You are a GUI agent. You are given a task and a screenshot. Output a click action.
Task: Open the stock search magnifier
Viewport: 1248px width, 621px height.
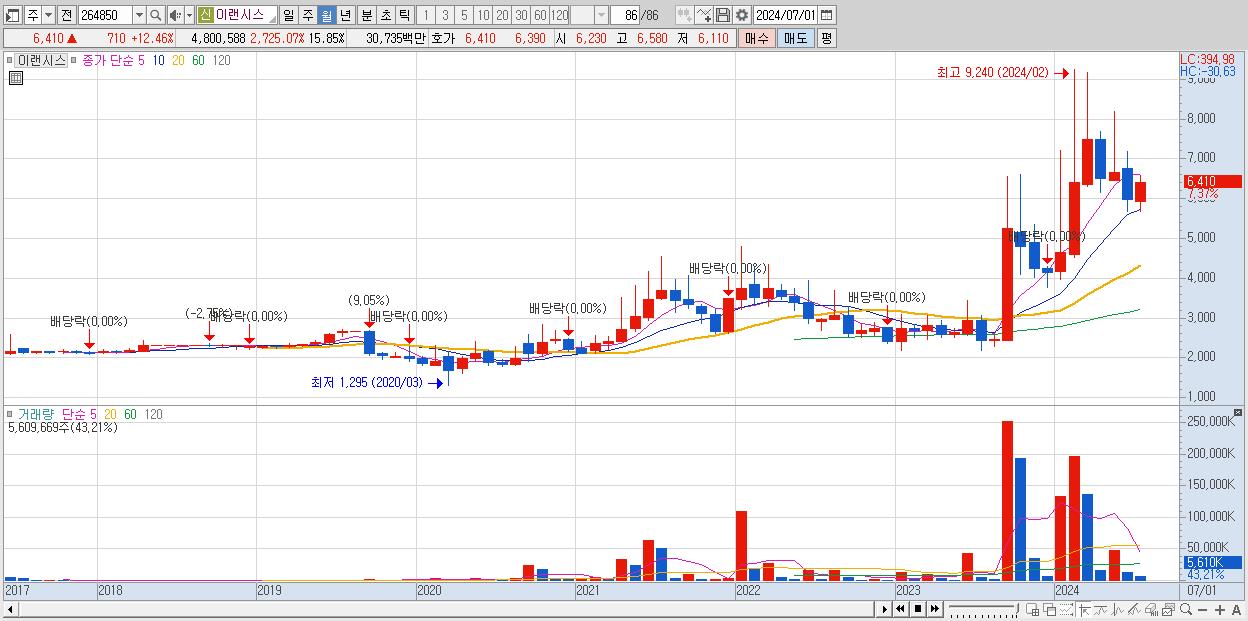[156, 15]
